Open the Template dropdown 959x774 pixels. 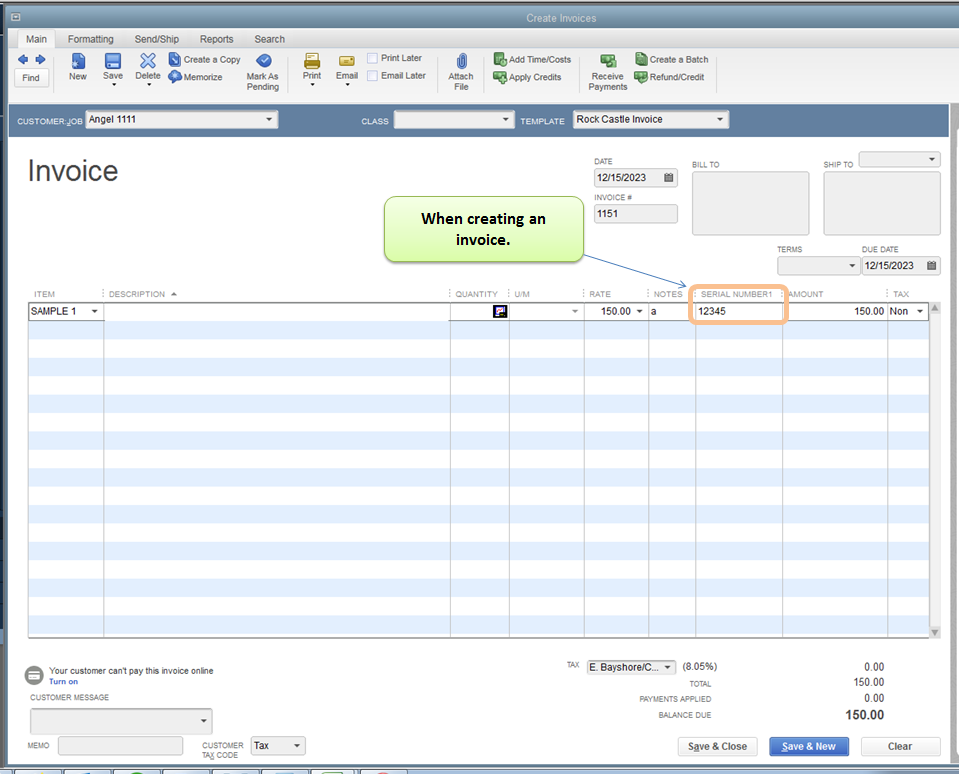tap(720, 119)
